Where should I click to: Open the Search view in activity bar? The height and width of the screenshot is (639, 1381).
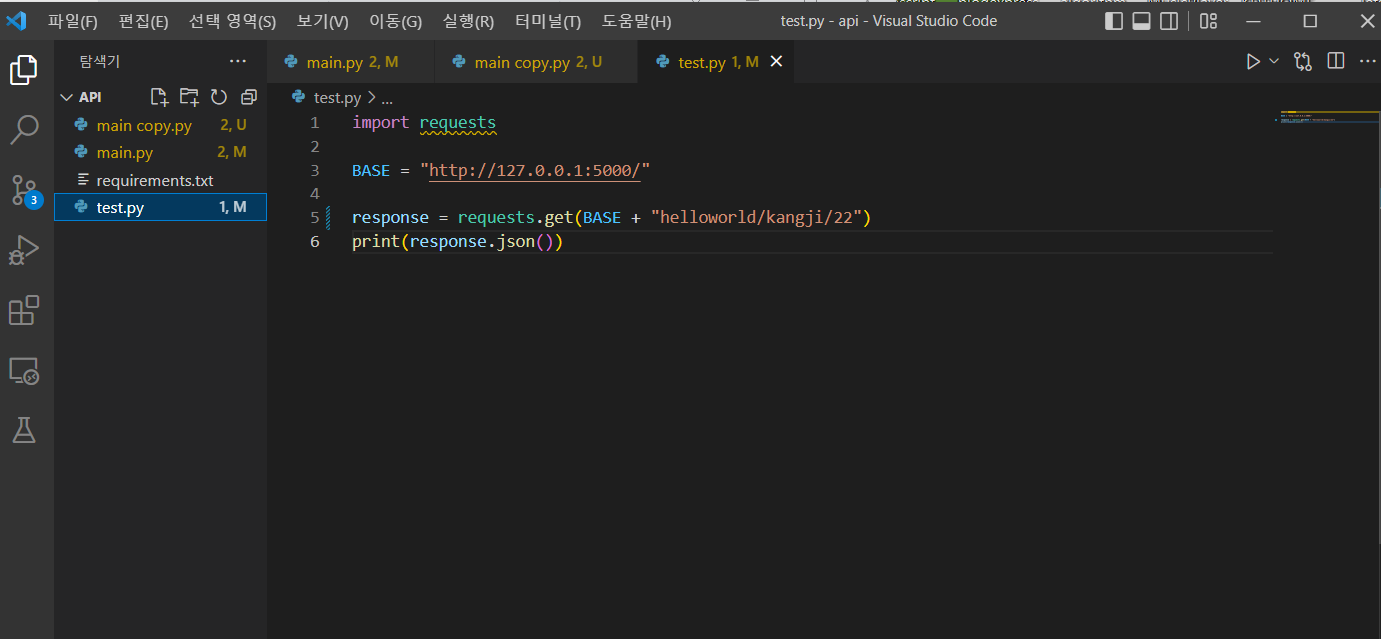pos(24,129)
